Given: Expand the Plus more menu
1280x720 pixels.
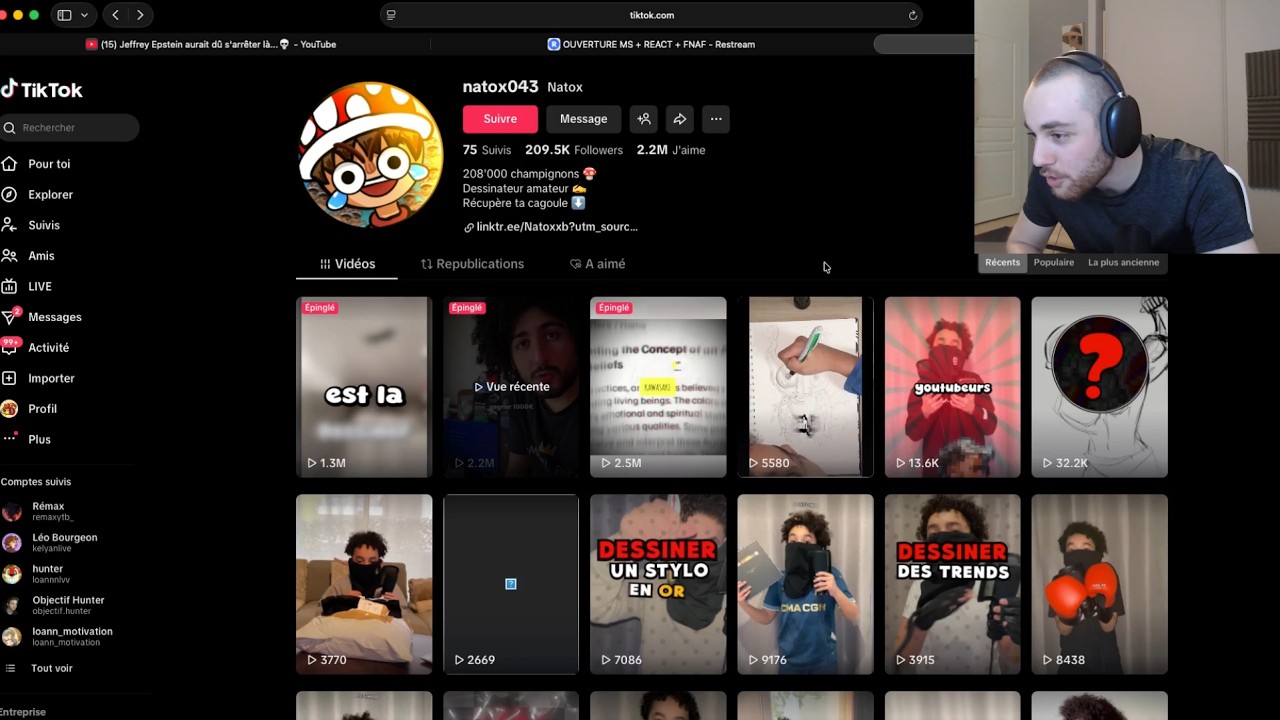Looking at the screenshot, I should [x=39, y=439].
